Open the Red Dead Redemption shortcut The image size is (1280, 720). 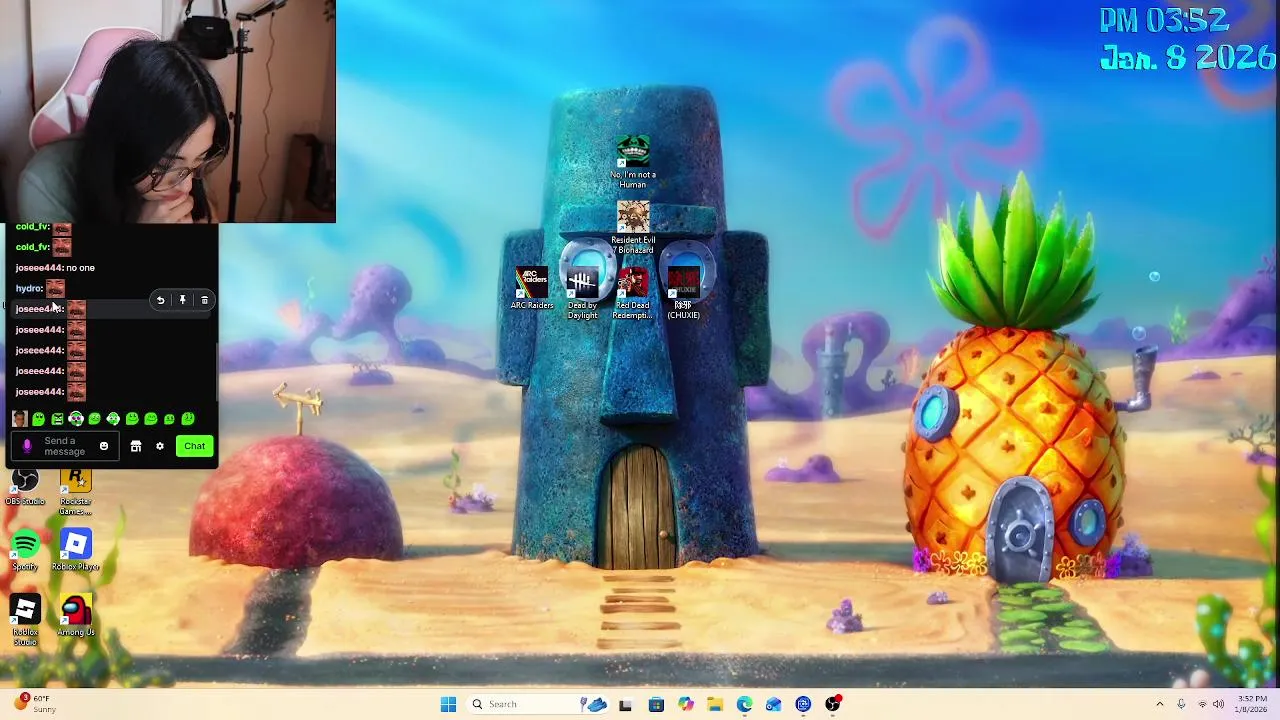[x=632, y=293]
